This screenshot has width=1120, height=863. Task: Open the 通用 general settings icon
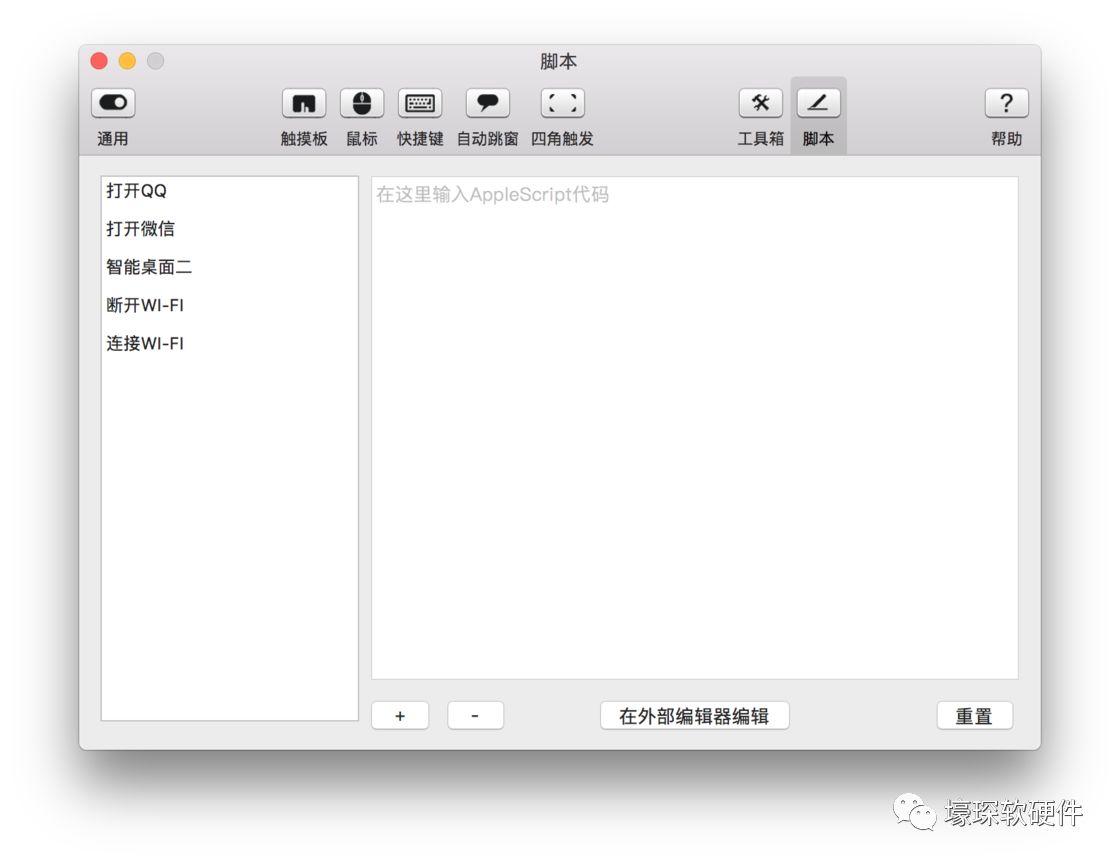tap(113, 103)
